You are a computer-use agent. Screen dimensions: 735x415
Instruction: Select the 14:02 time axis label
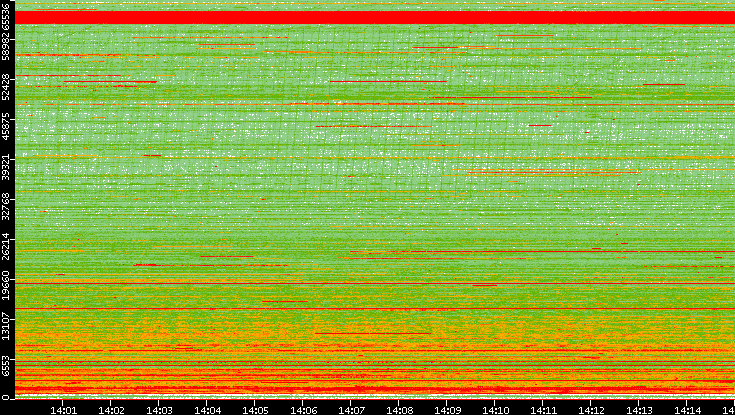pyautogui.click(x=111, y=410)
